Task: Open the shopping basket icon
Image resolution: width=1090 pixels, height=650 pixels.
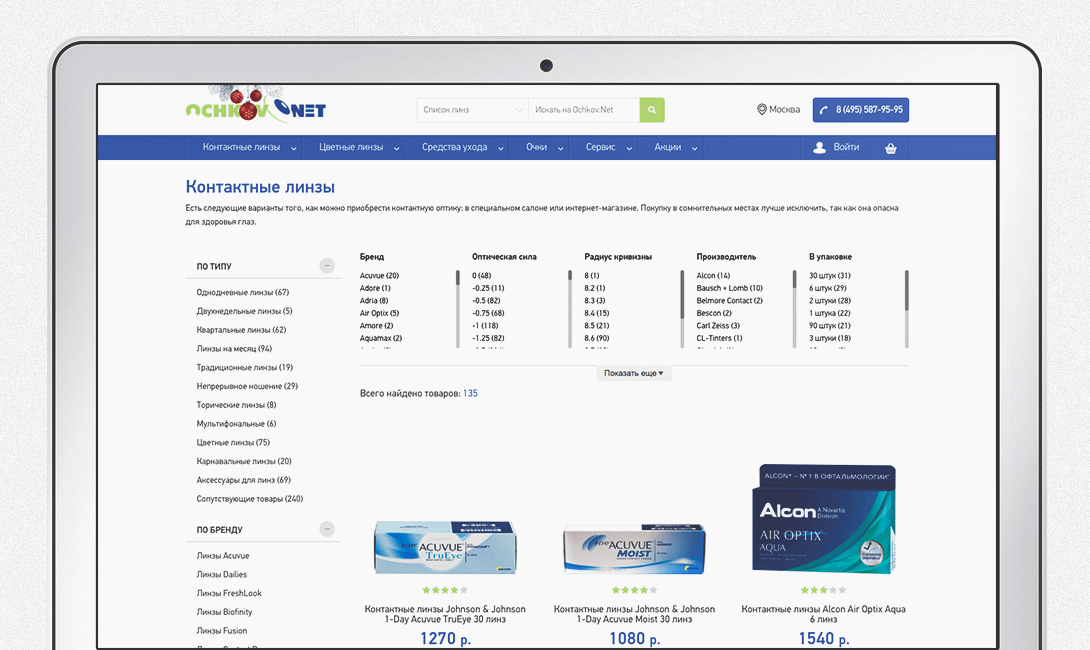Action: click(890, 148)
